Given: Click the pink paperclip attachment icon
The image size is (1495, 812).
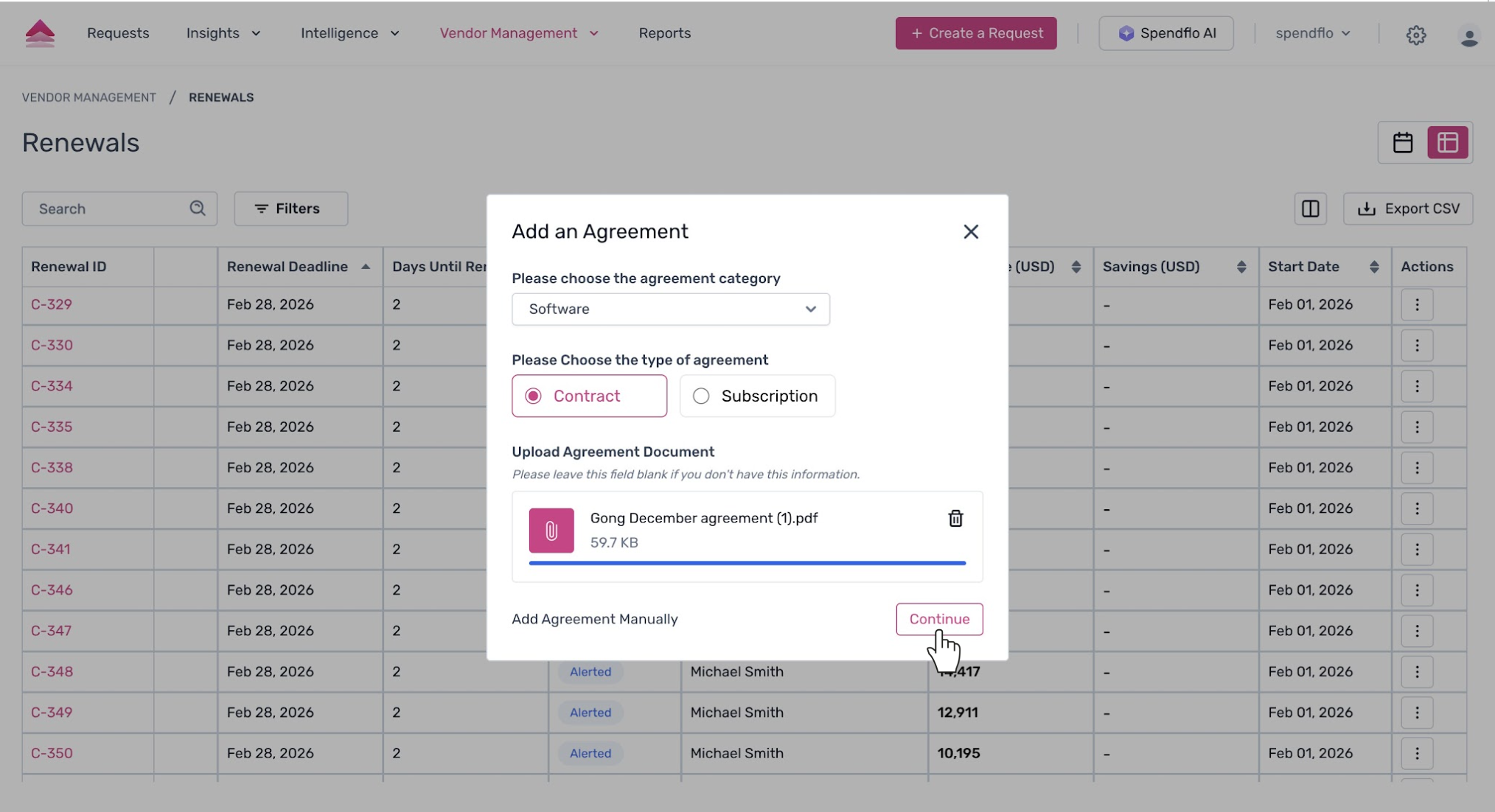Looking at the screenshot, I should (x=551, y=531).
